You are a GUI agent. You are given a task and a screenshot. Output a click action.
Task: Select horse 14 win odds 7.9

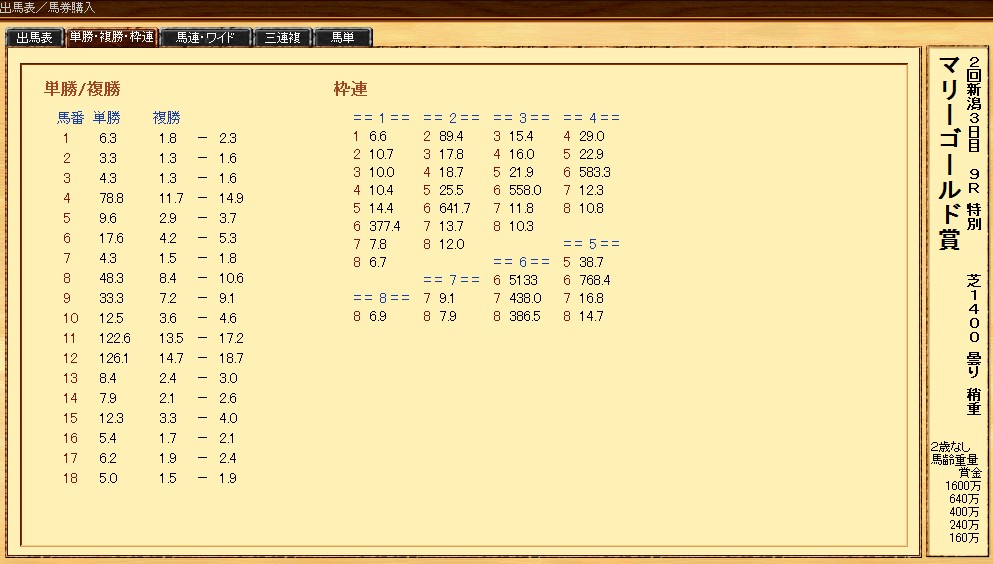[x=108, y=398]
